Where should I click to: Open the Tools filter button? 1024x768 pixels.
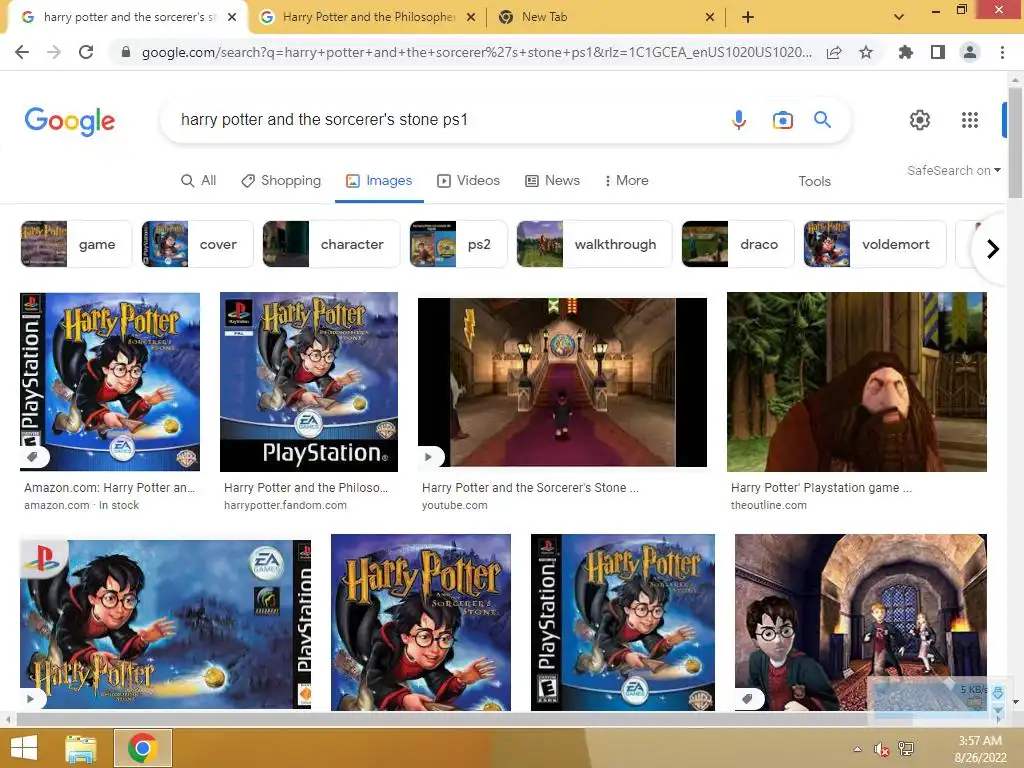[814, 181]
